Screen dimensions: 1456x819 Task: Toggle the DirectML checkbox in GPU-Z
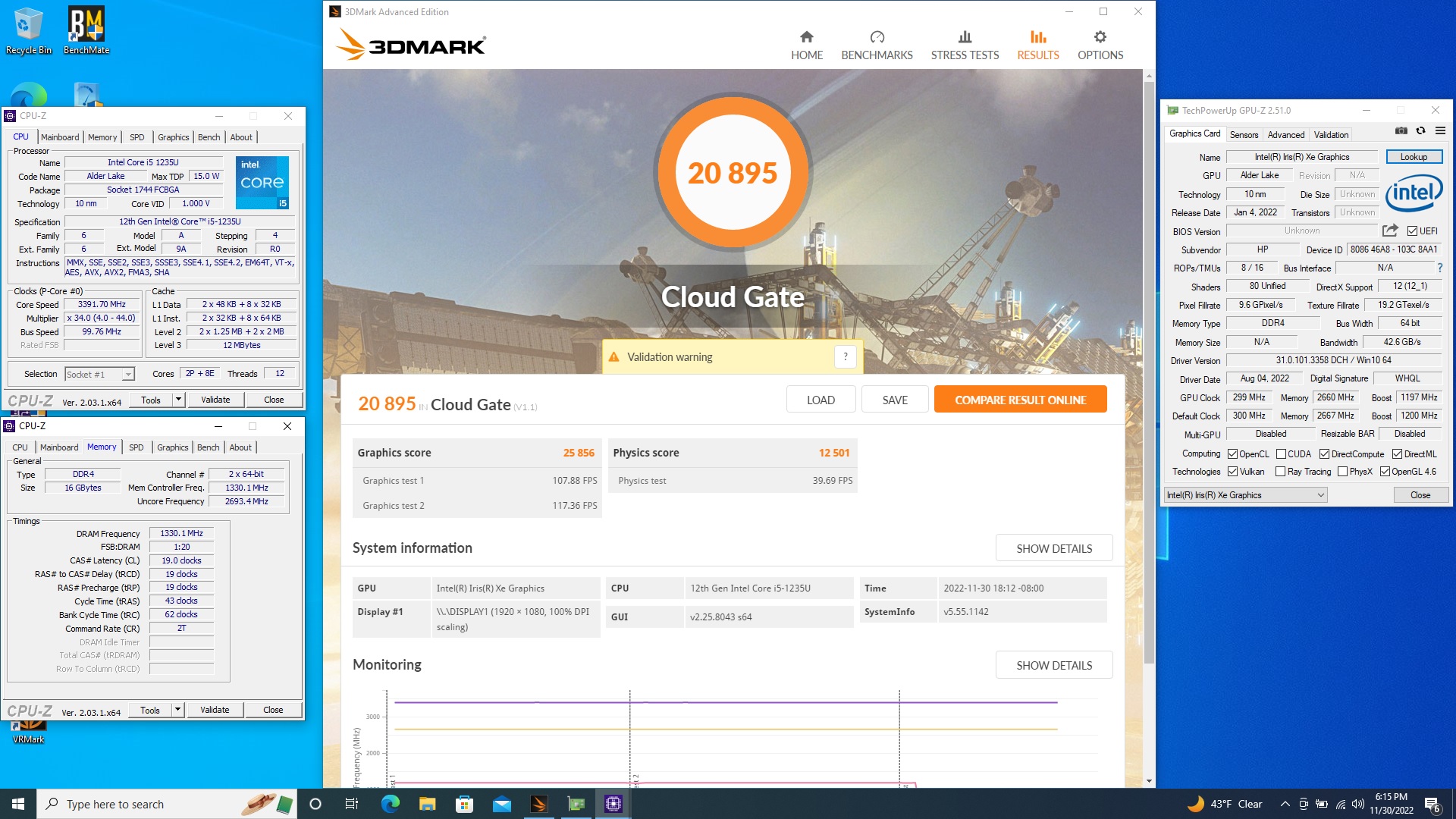tap(1397, 454)
